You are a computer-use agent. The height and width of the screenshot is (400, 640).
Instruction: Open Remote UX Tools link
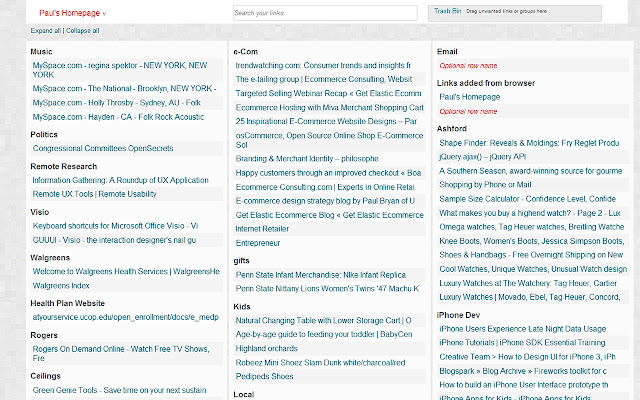[x=94, y=194]
